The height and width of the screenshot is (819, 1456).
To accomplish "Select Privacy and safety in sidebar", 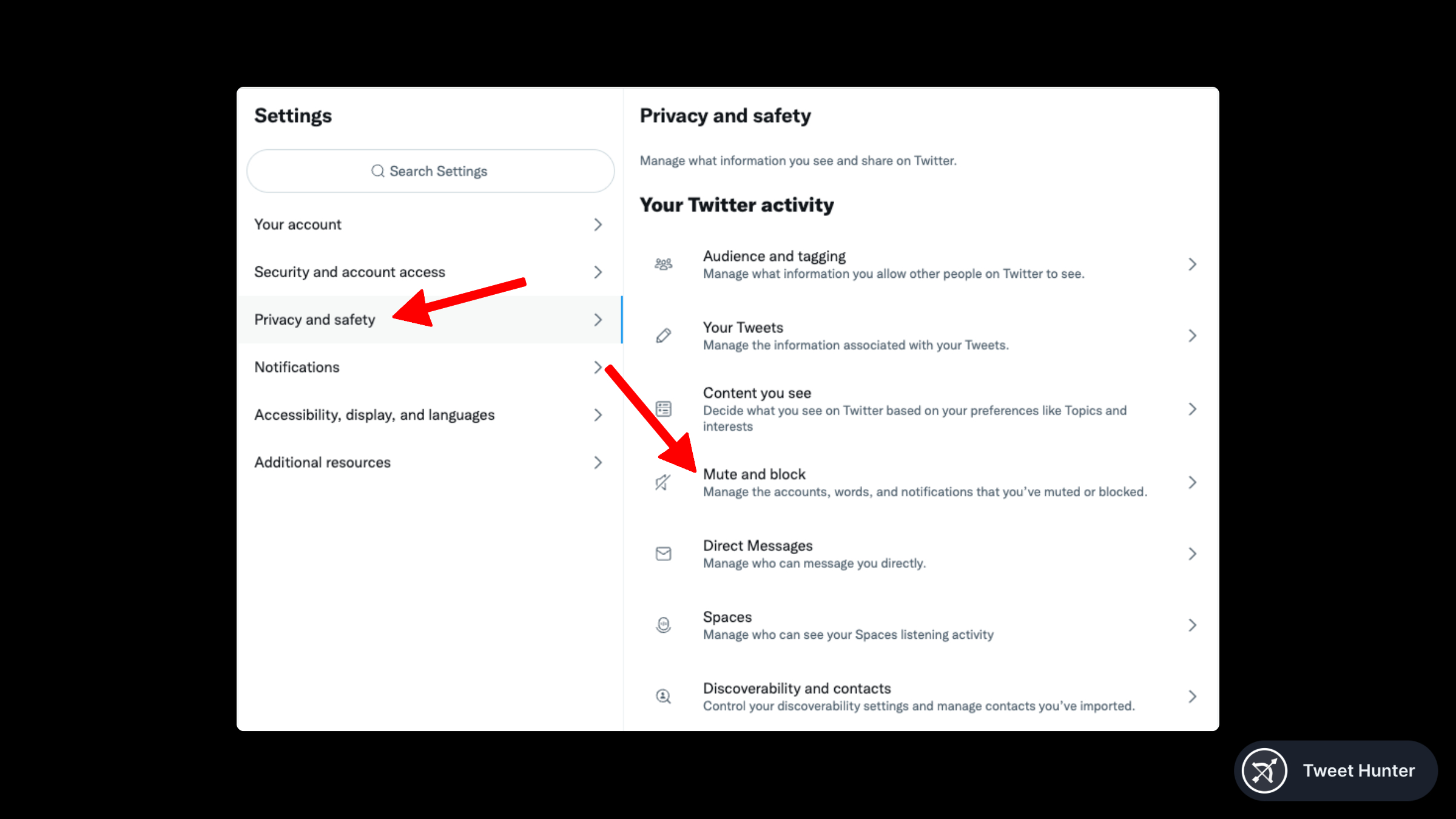I will coord(315,320).
